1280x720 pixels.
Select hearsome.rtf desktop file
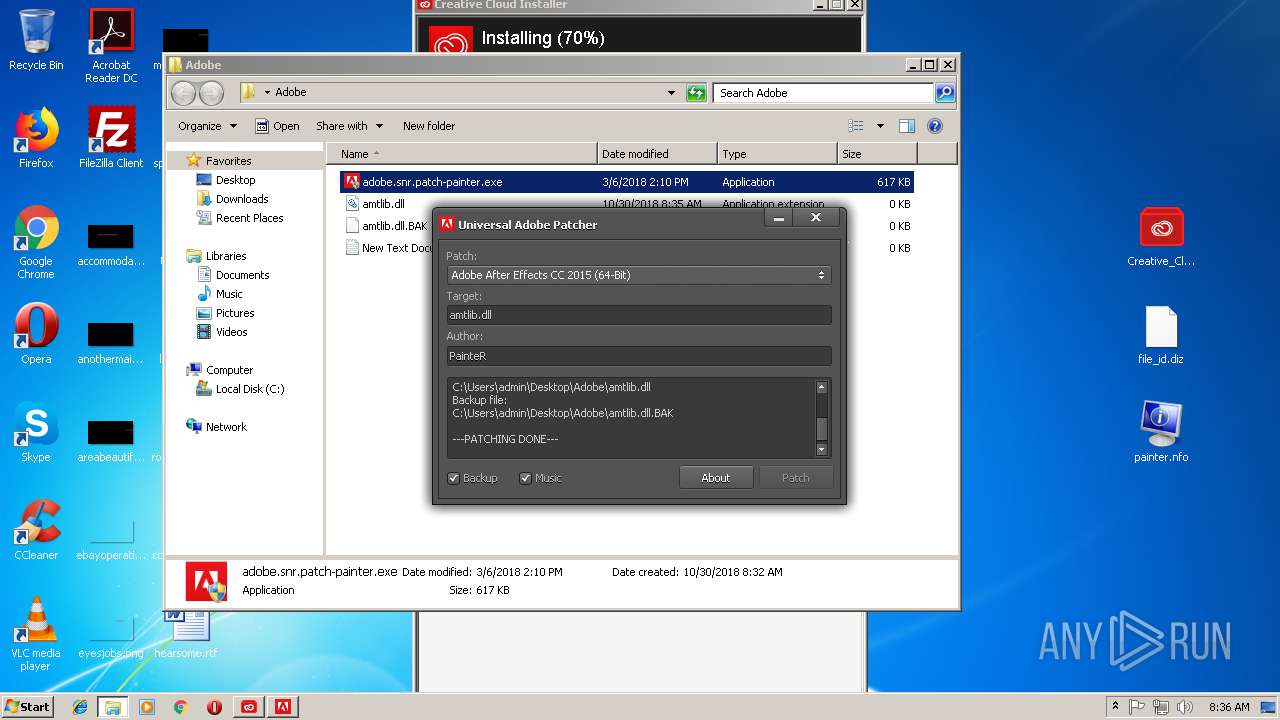(x=186, y=634)
